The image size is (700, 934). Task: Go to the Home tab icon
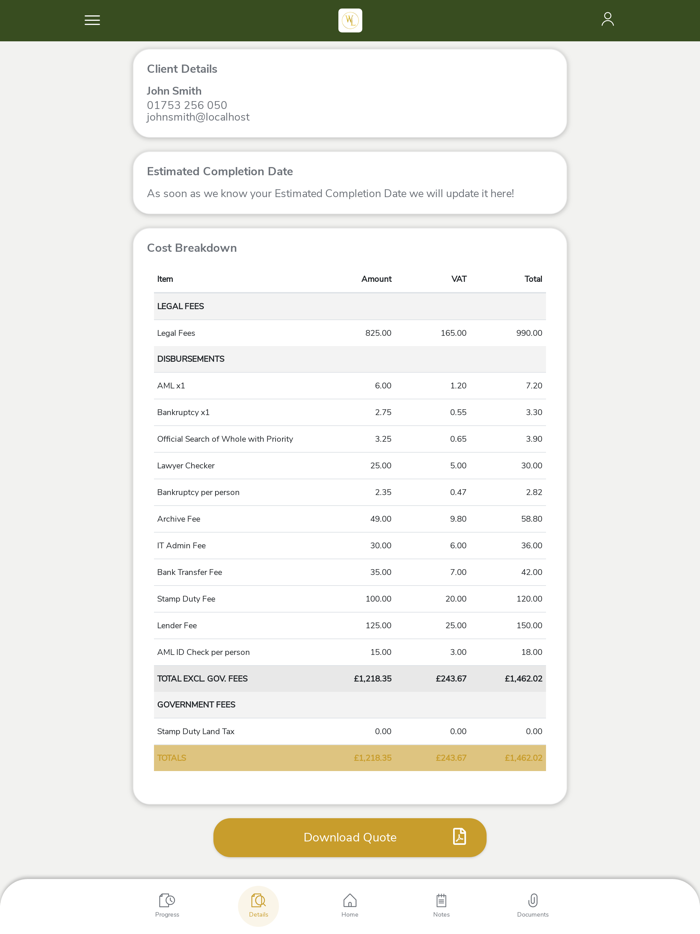pos(350,900)
